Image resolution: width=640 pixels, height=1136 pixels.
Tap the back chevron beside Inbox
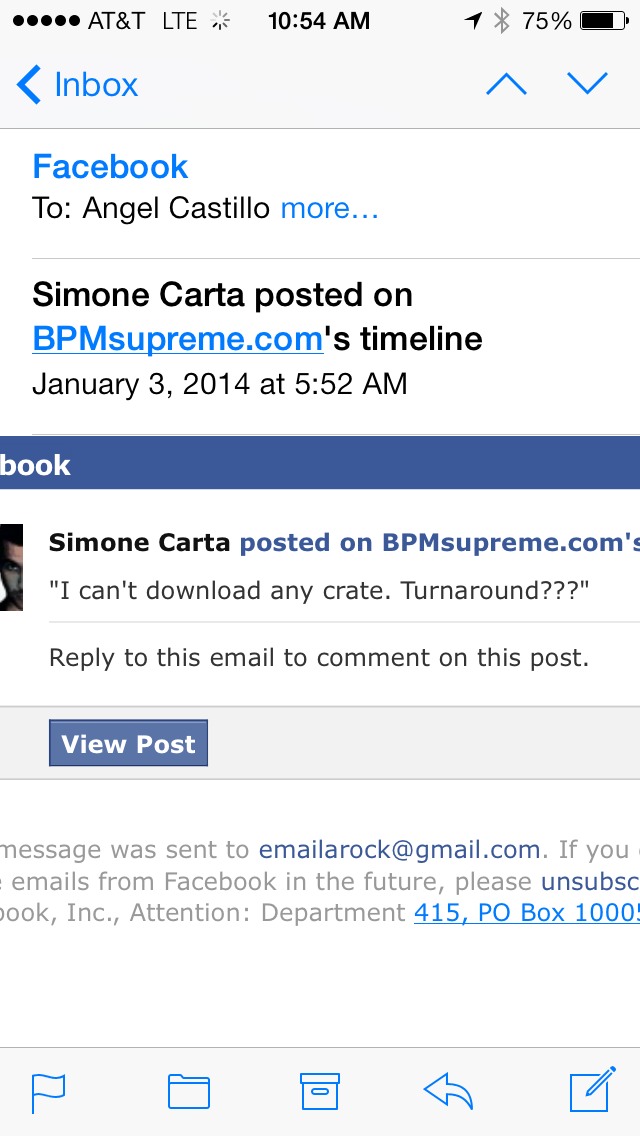(29, 85)
